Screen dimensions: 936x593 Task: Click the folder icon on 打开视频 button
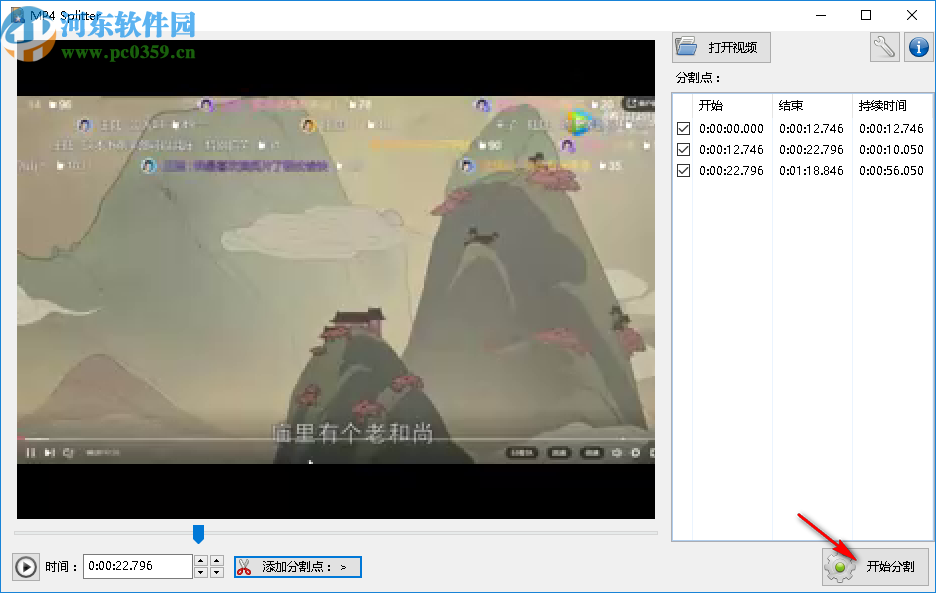pyautogui.click(x=688, y=46)
